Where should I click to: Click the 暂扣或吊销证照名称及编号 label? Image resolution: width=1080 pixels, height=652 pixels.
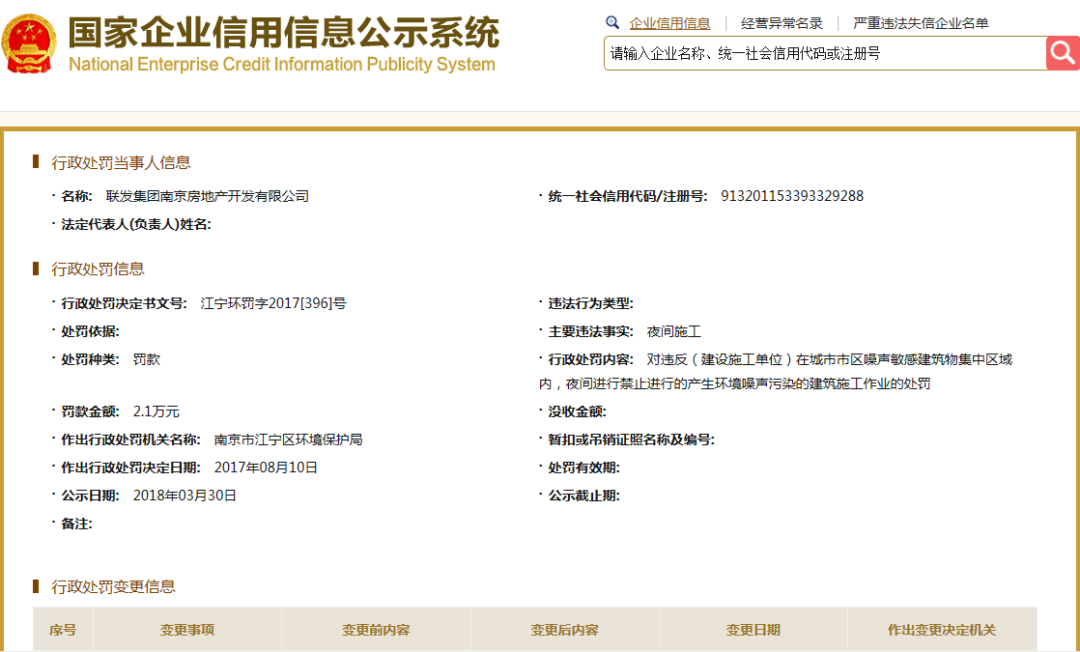coord(631,440)
